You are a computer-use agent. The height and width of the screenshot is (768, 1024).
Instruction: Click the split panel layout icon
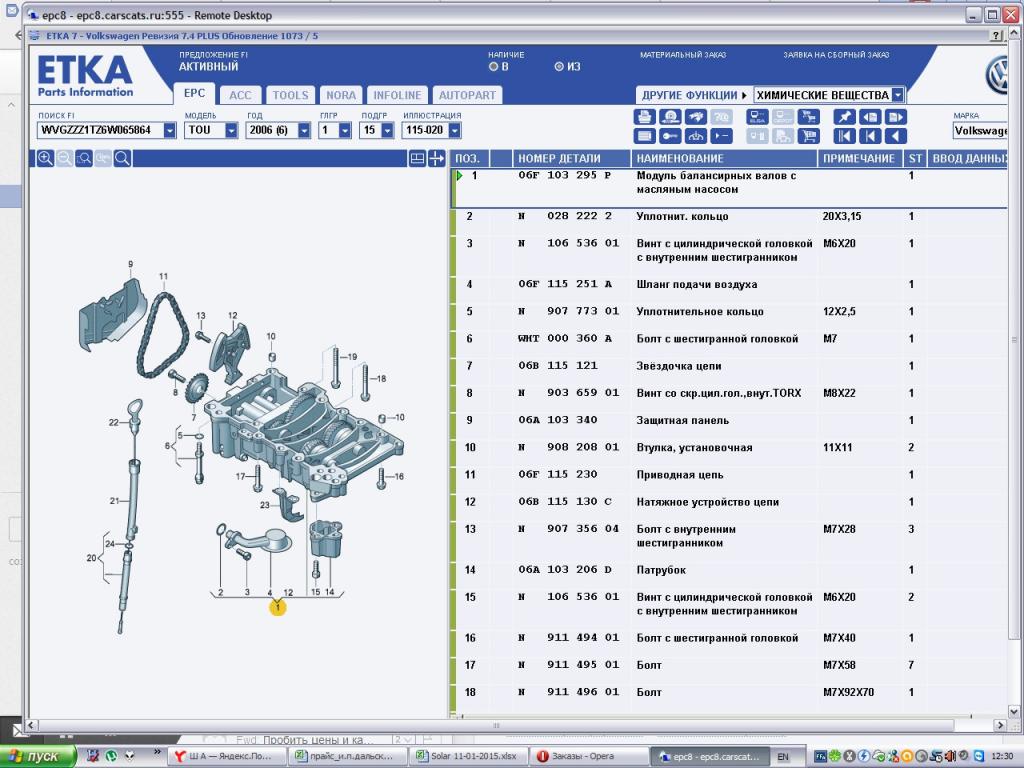[x=417, y=158]
